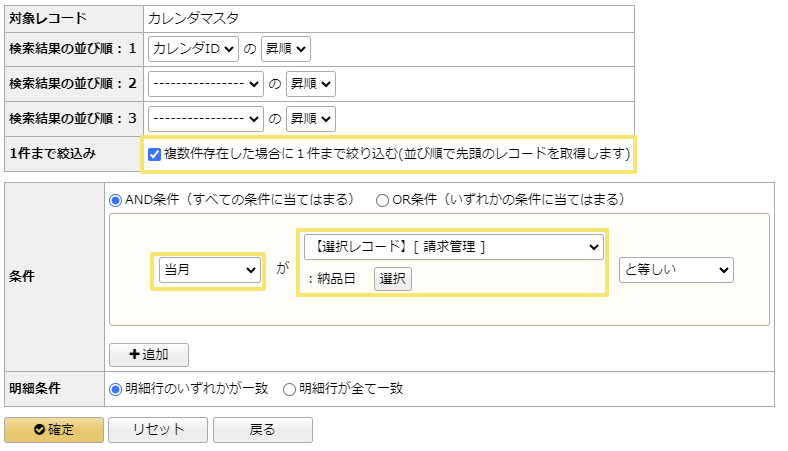The width and height of the screenshot is (788, 451).
Task: Click the 確定 confirm button
Action: point(54,430)
